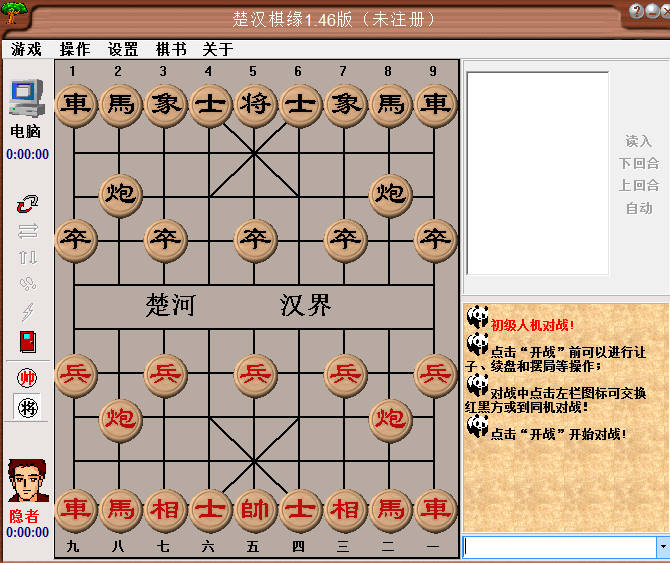Select the black center 卒 on file 5
The height and width of the screenshot is (563, 670).
[x=255, y=240]
